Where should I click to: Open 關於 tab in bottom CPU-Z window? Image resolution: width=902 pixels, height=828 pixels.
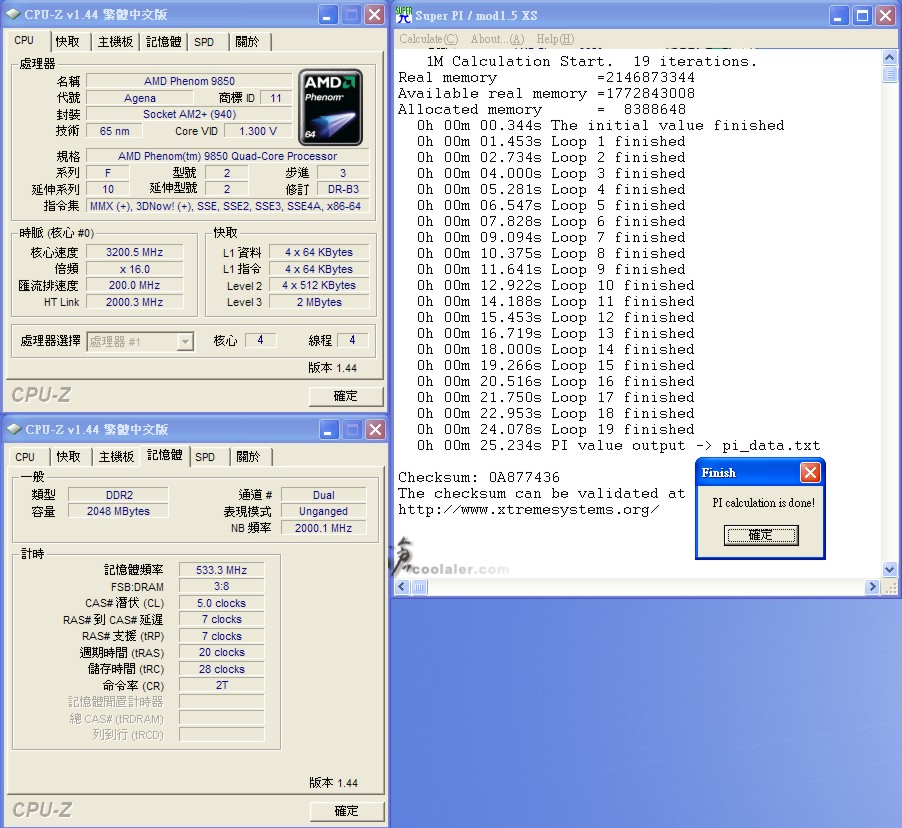248,457
